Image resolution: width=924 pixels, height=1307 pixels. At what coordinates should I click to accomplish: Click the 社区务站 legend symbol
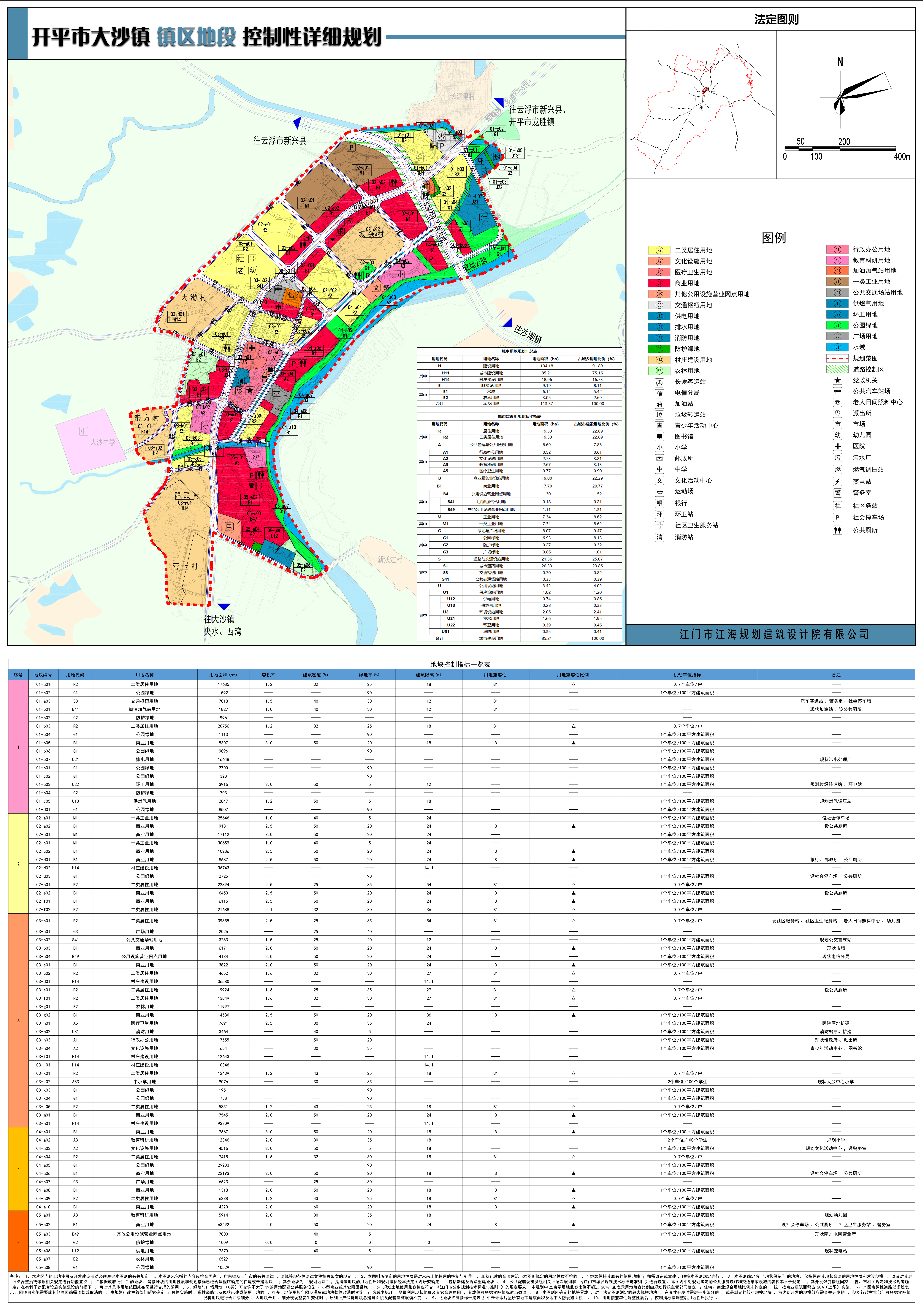tap(837, 506)
